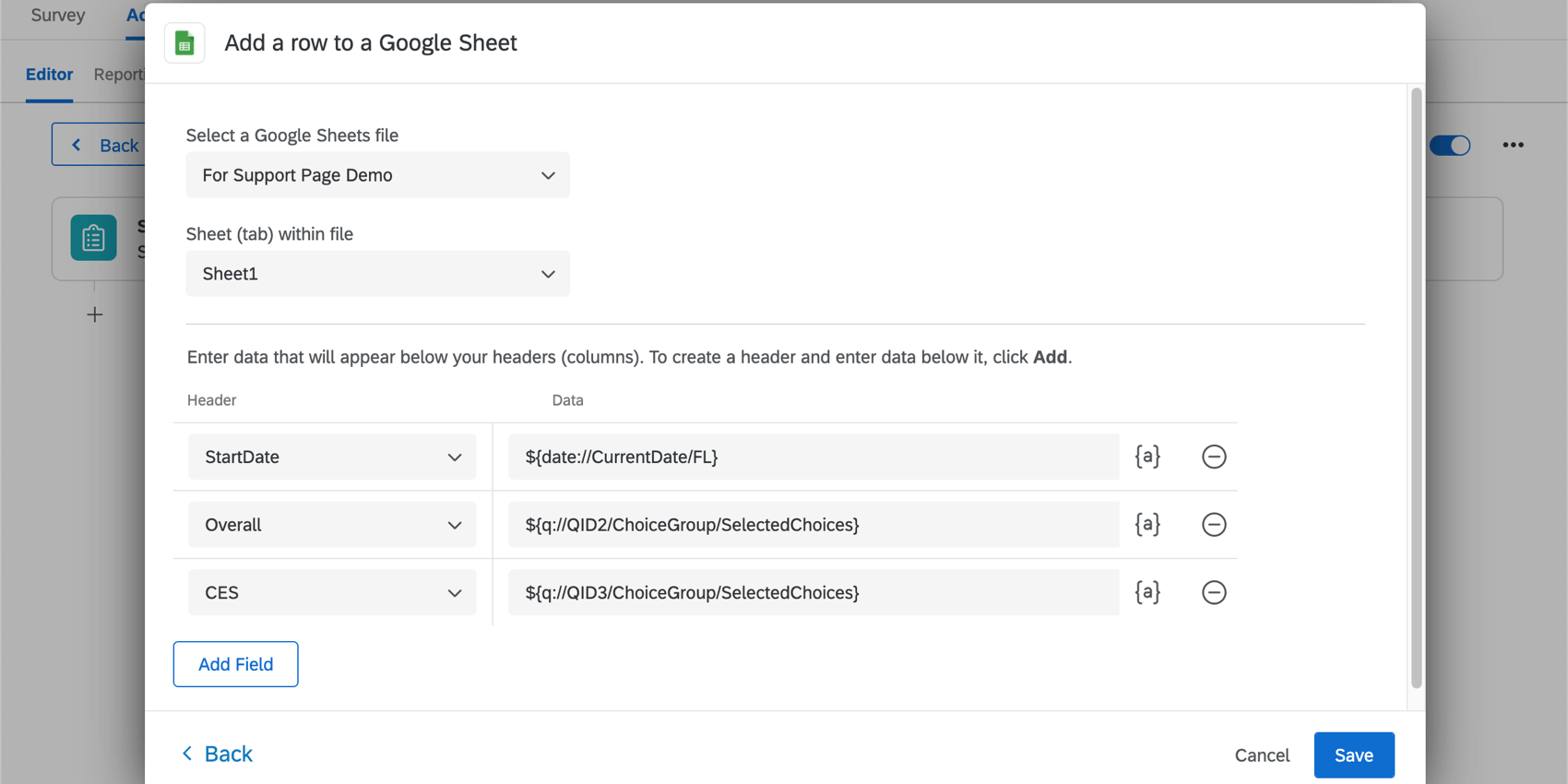Screen dimensions: 1568x784
Task: Click the QID2 SelectedChoices data field
Action: (814, 525)
